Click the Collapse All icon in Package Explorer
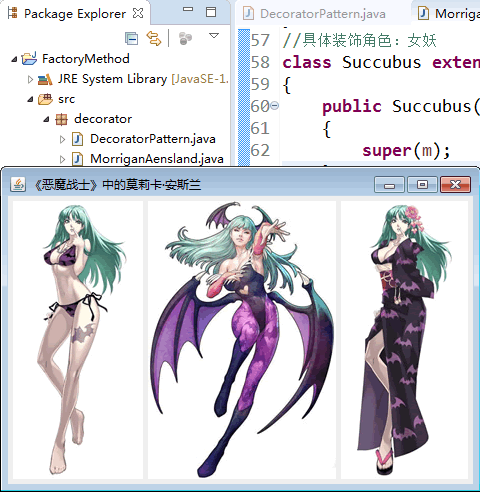480x492 pixels. pos(132,39)
